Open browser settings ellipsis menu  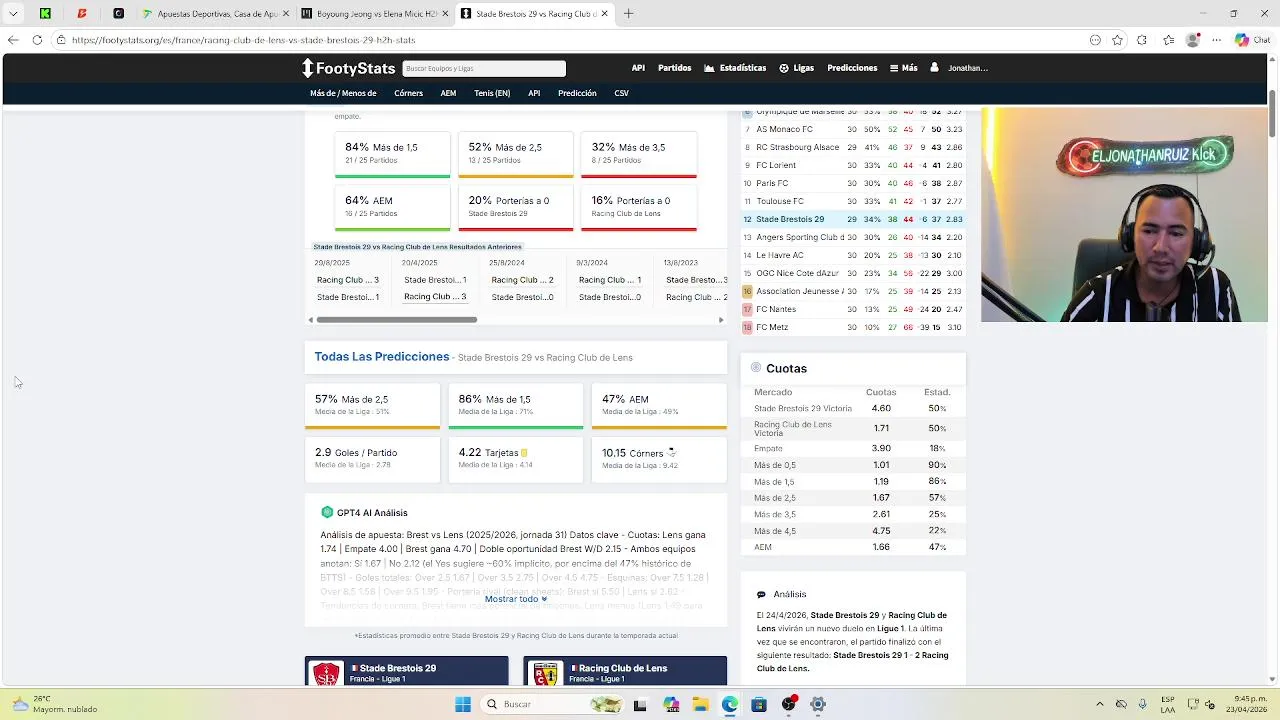pos(1217,40)
